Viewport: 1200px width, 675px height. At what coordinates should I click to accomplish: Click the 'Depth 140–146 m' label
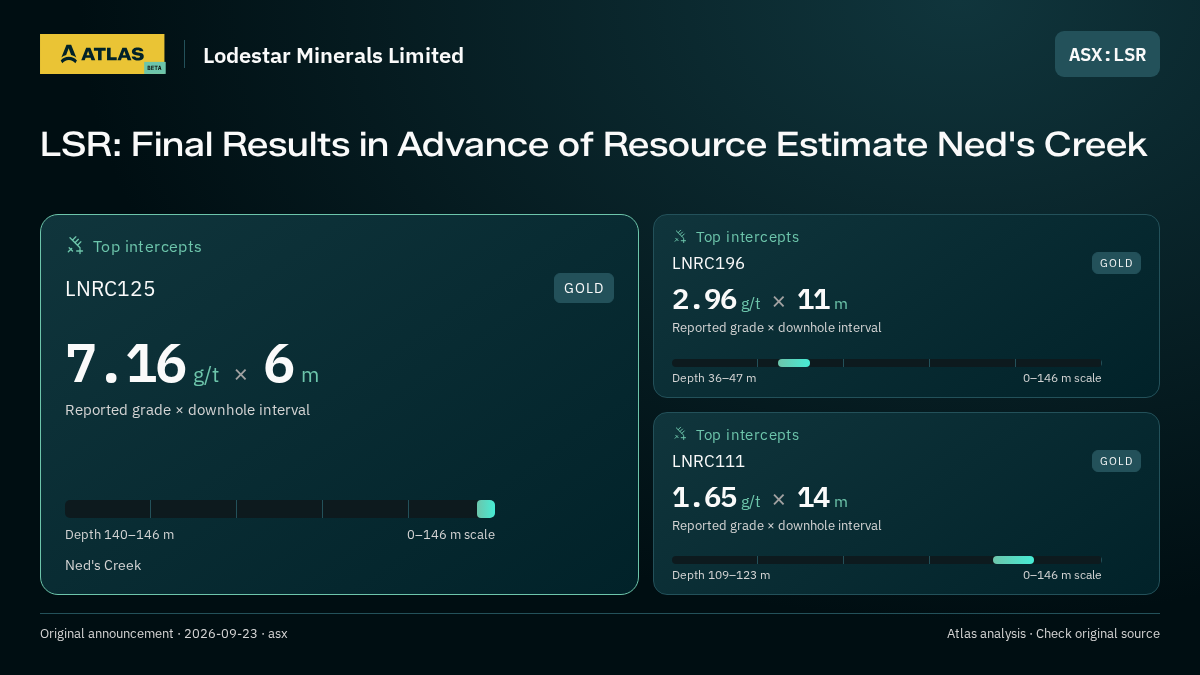(x=119, y=535)
